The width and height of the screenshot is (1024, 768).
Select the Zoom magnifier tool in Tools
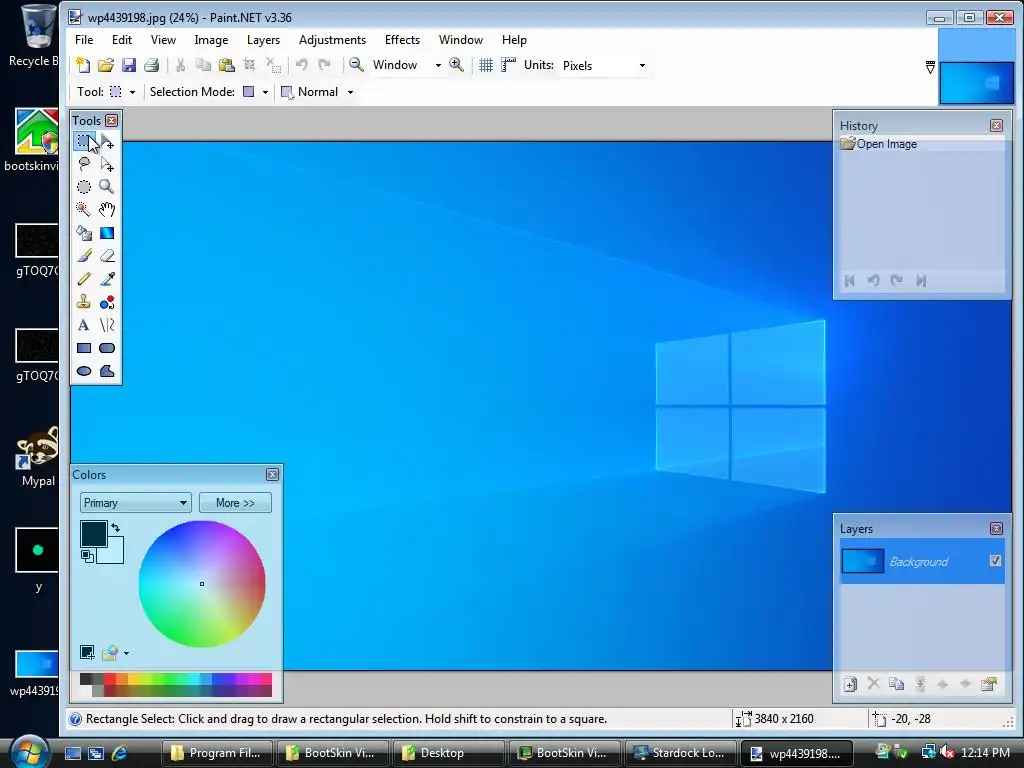click(107, 187)
